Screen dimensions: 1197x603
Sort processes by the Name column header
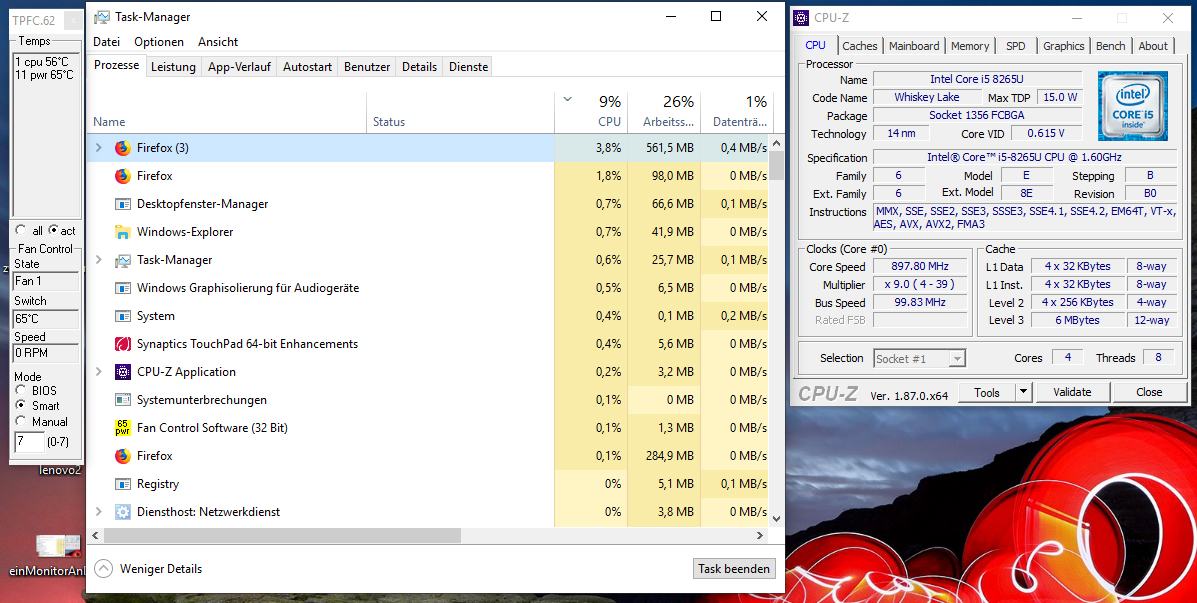[x=227, y=112]
